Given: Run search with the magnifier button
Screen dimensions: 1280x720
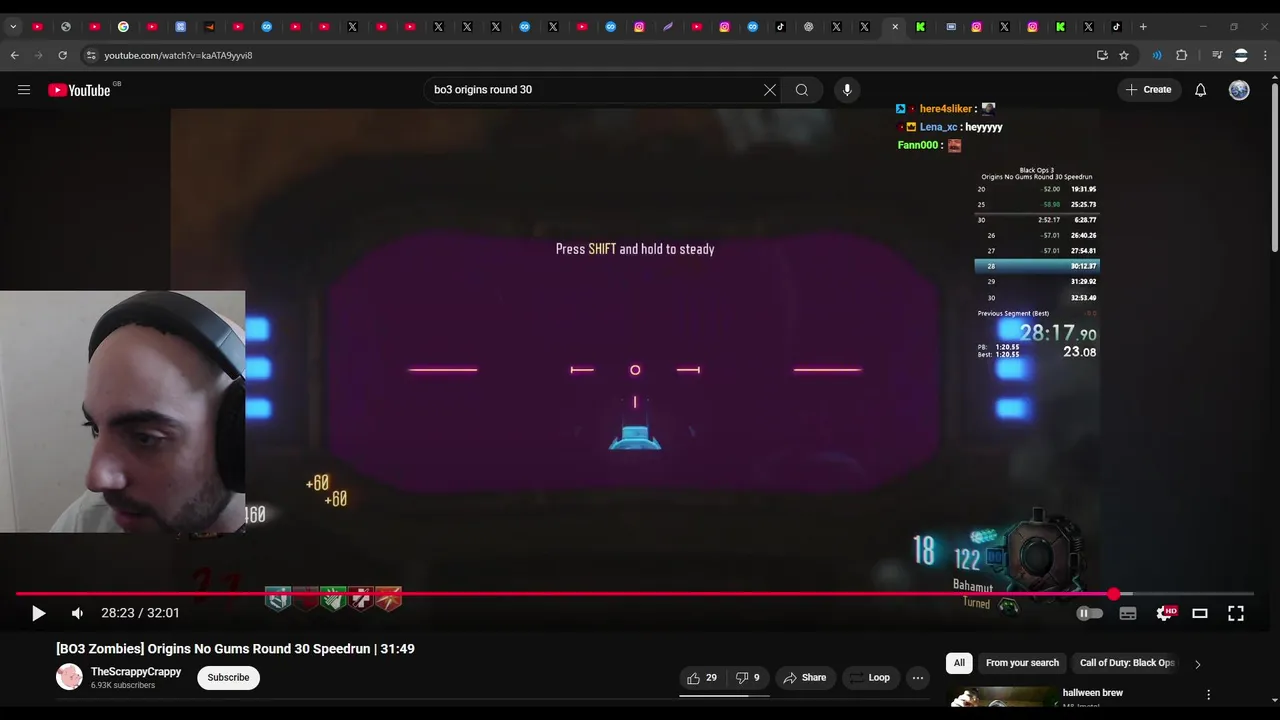Looking at the screenshot, I should pyautogui.click(x=802, y=90).
